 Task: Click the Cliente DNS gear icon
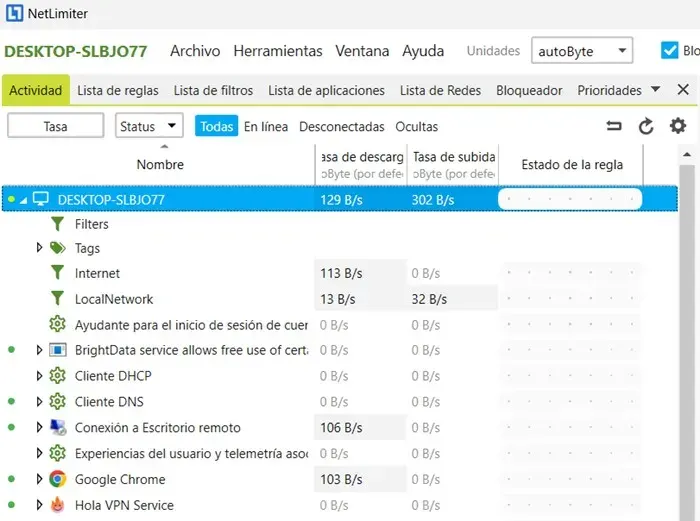click(x=57, y=402)
